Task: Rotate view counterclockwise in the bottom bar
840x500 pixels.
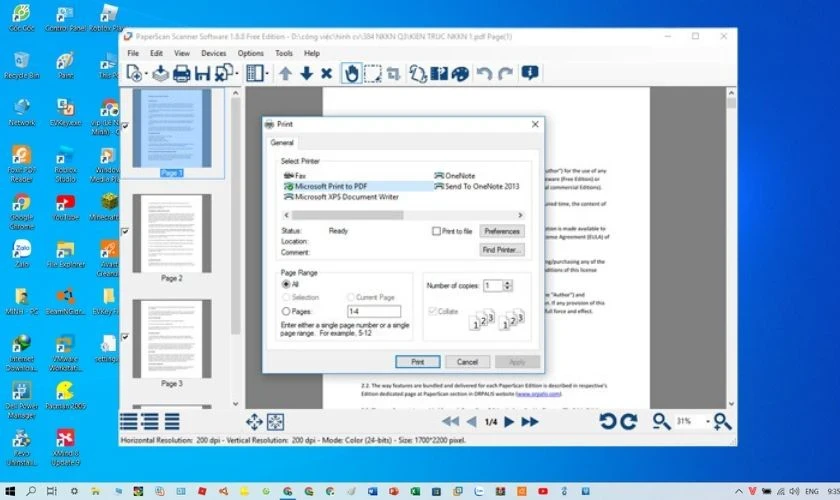Action: [608, 422]
